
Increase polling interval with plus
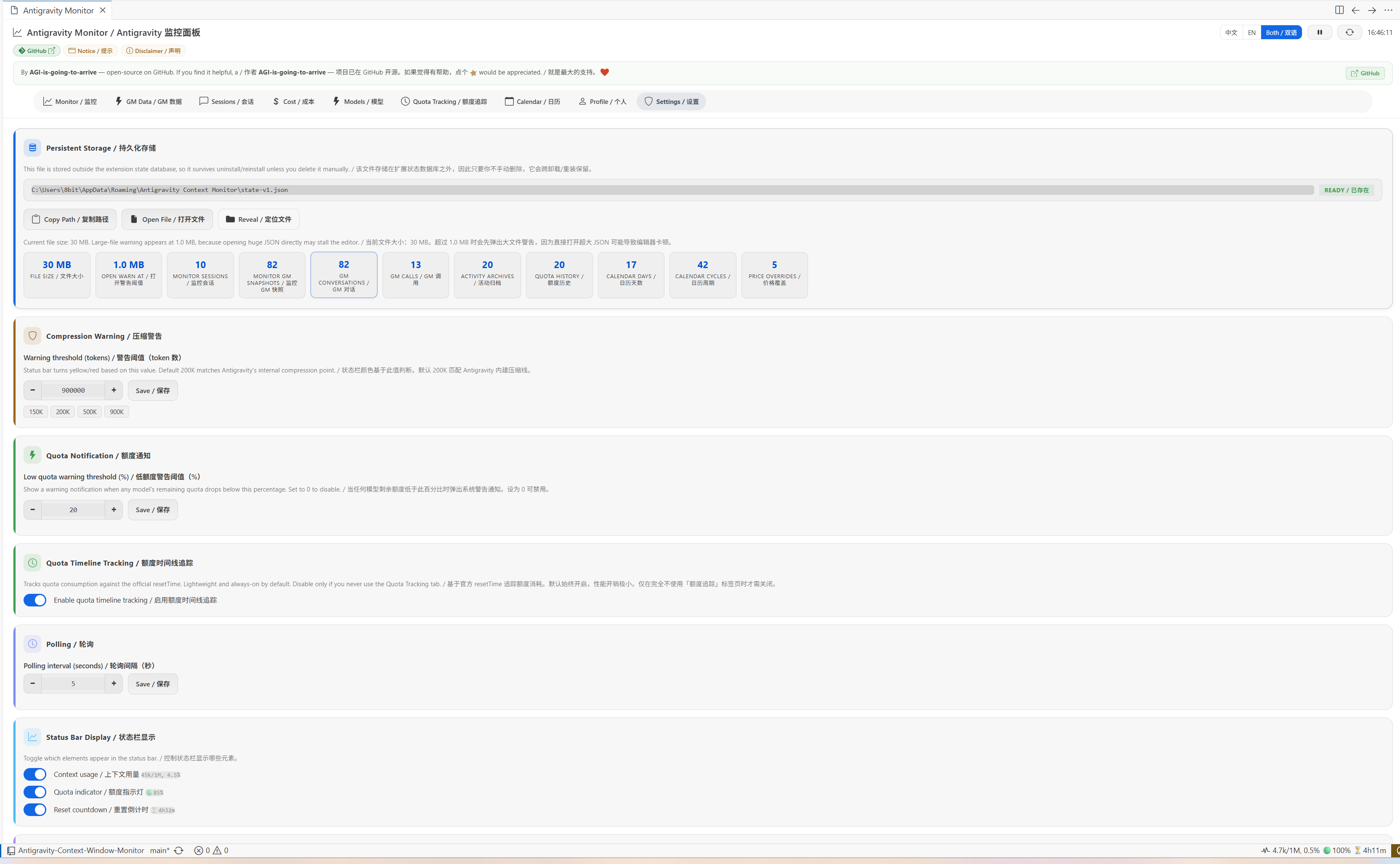[x=114, y=683]
